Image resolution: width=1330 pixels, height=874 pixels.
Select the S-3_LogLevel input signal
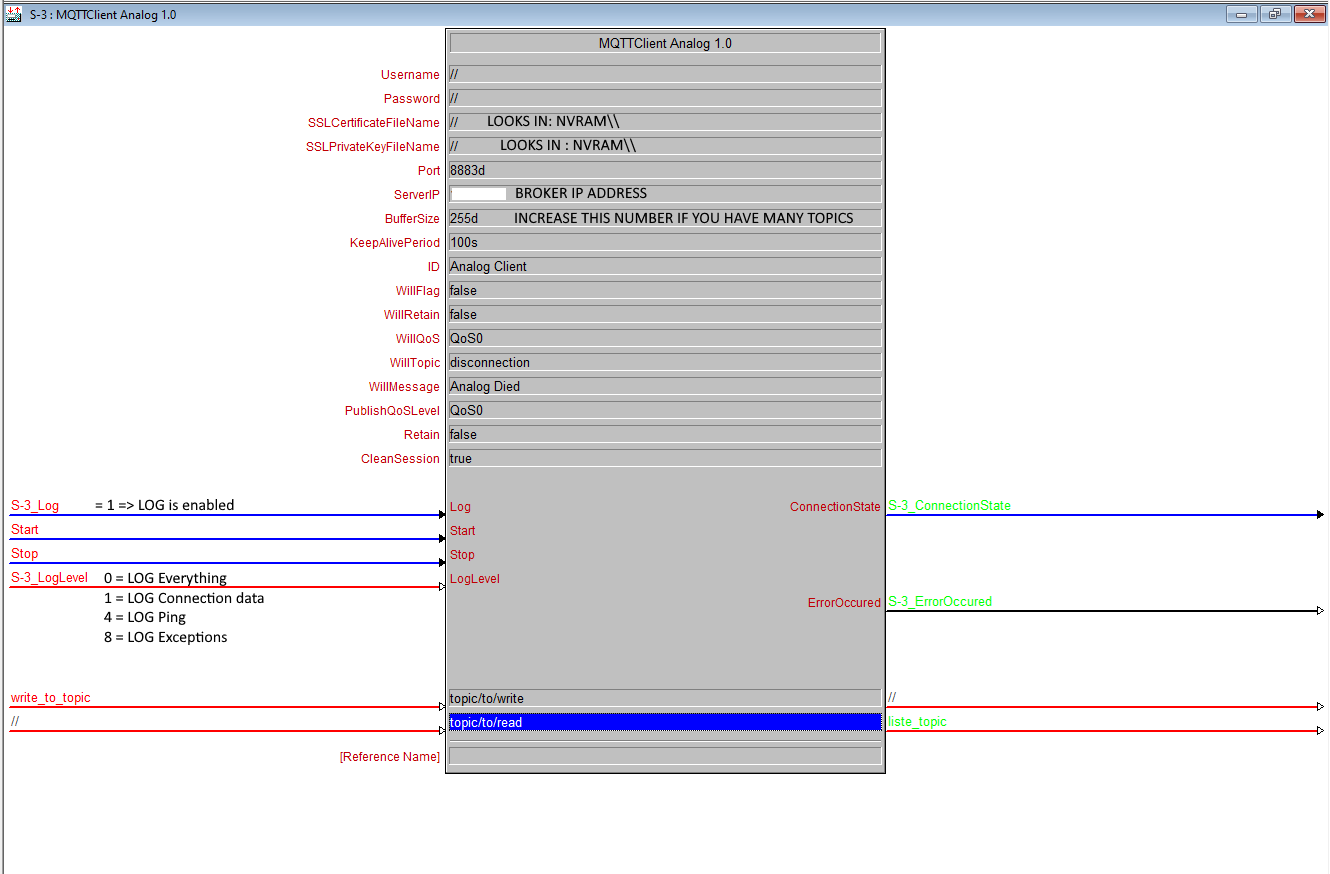[x=49, y=578]
